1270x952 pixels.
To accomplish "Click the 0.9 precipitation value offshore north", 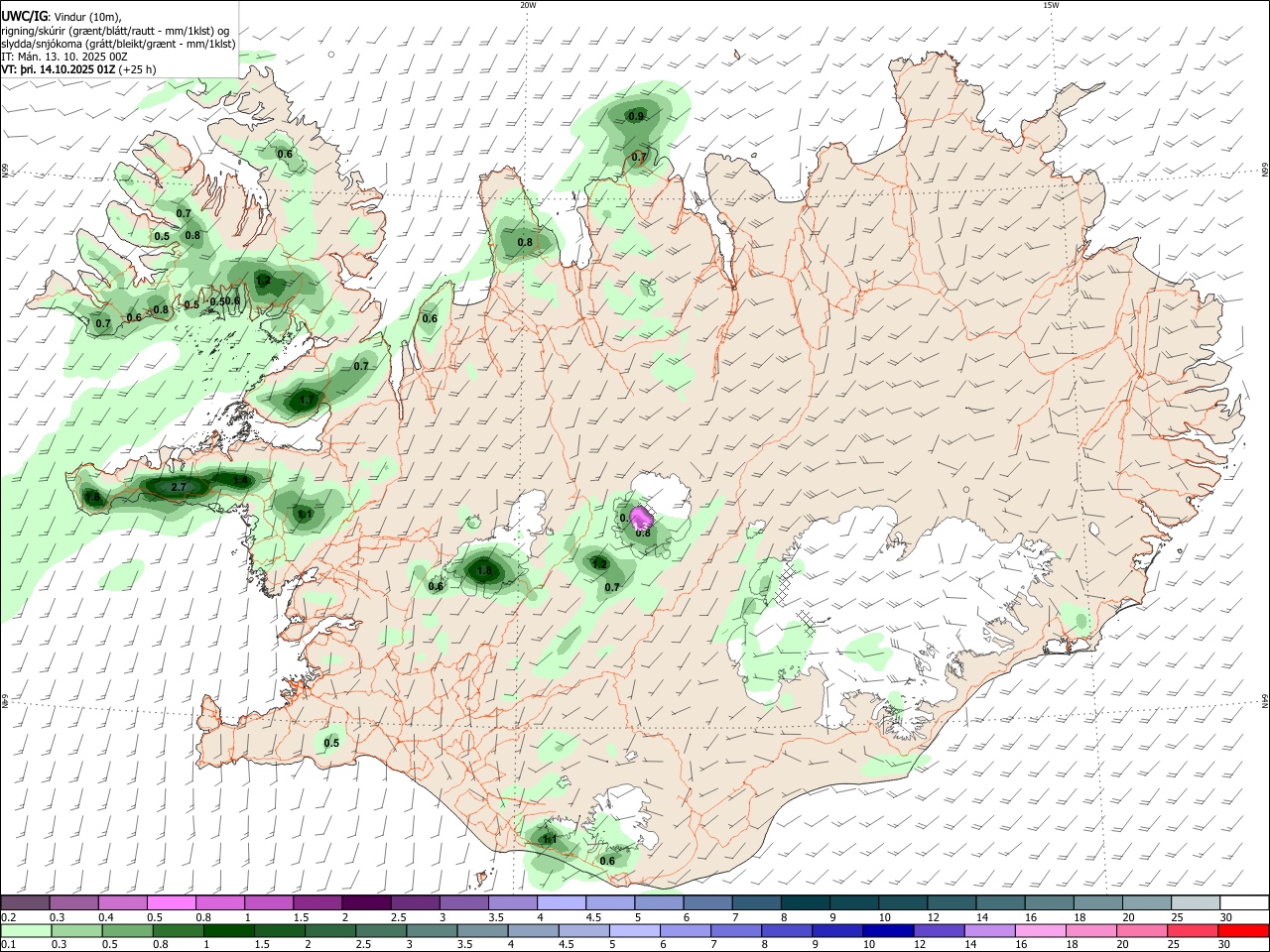I will click(x=636, y=116).
